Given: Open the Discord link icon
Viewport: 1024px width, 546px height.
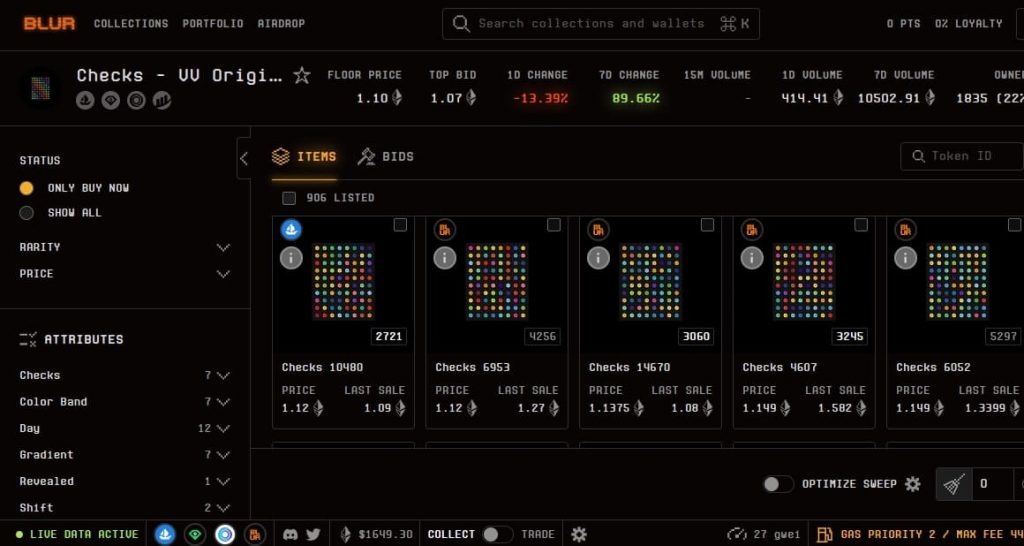Looking at the screenshot, I should pos(291,534).
